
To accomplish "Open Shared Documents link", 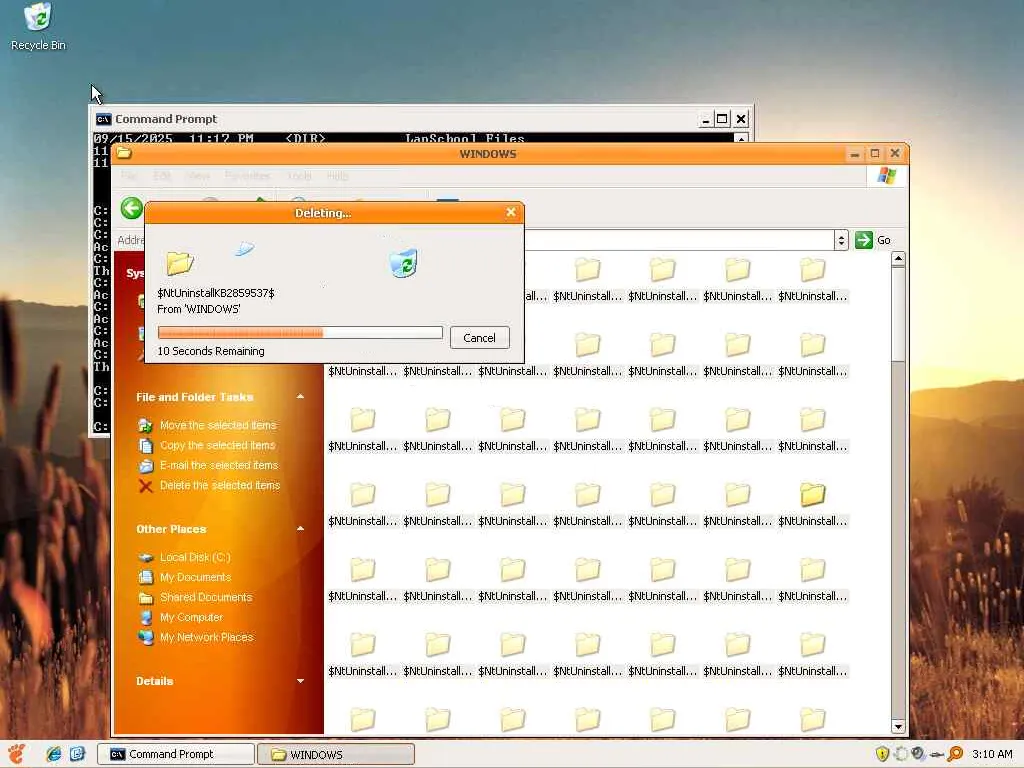I will 206,598.
